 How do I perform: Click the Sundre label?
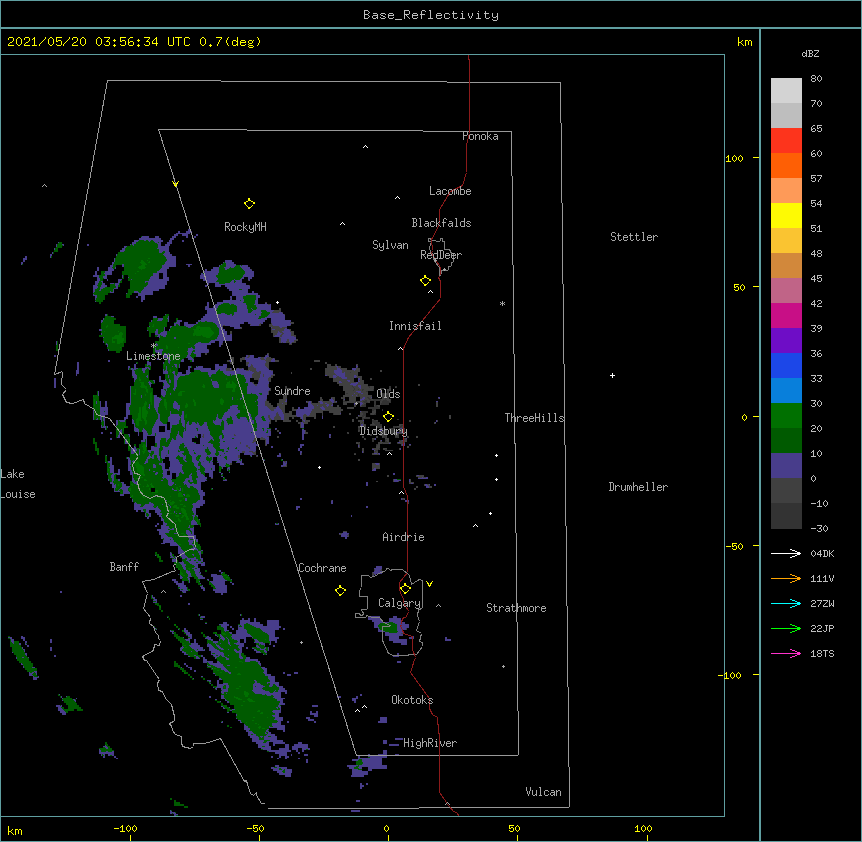point(292,391)
